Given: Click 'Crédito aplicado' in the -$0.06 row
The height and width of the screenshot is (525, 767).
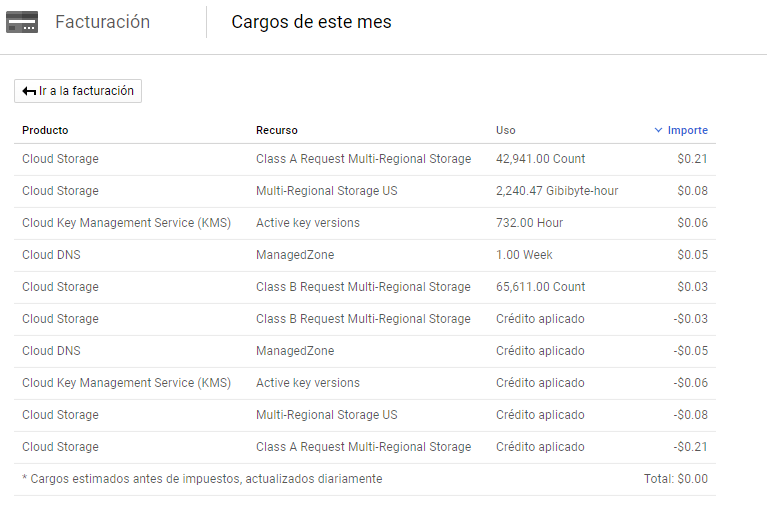Looking at the screenshot, I should click(540, 383).
